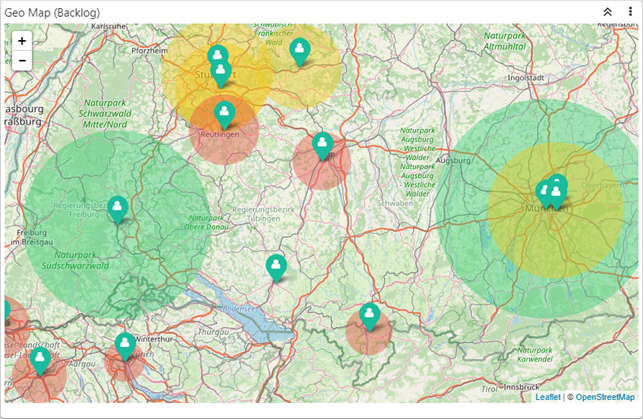Image resolution: width=643 pixels, height=419 pixels.
Task: Click the person marker near Freiburg
Action: (118, 208)
